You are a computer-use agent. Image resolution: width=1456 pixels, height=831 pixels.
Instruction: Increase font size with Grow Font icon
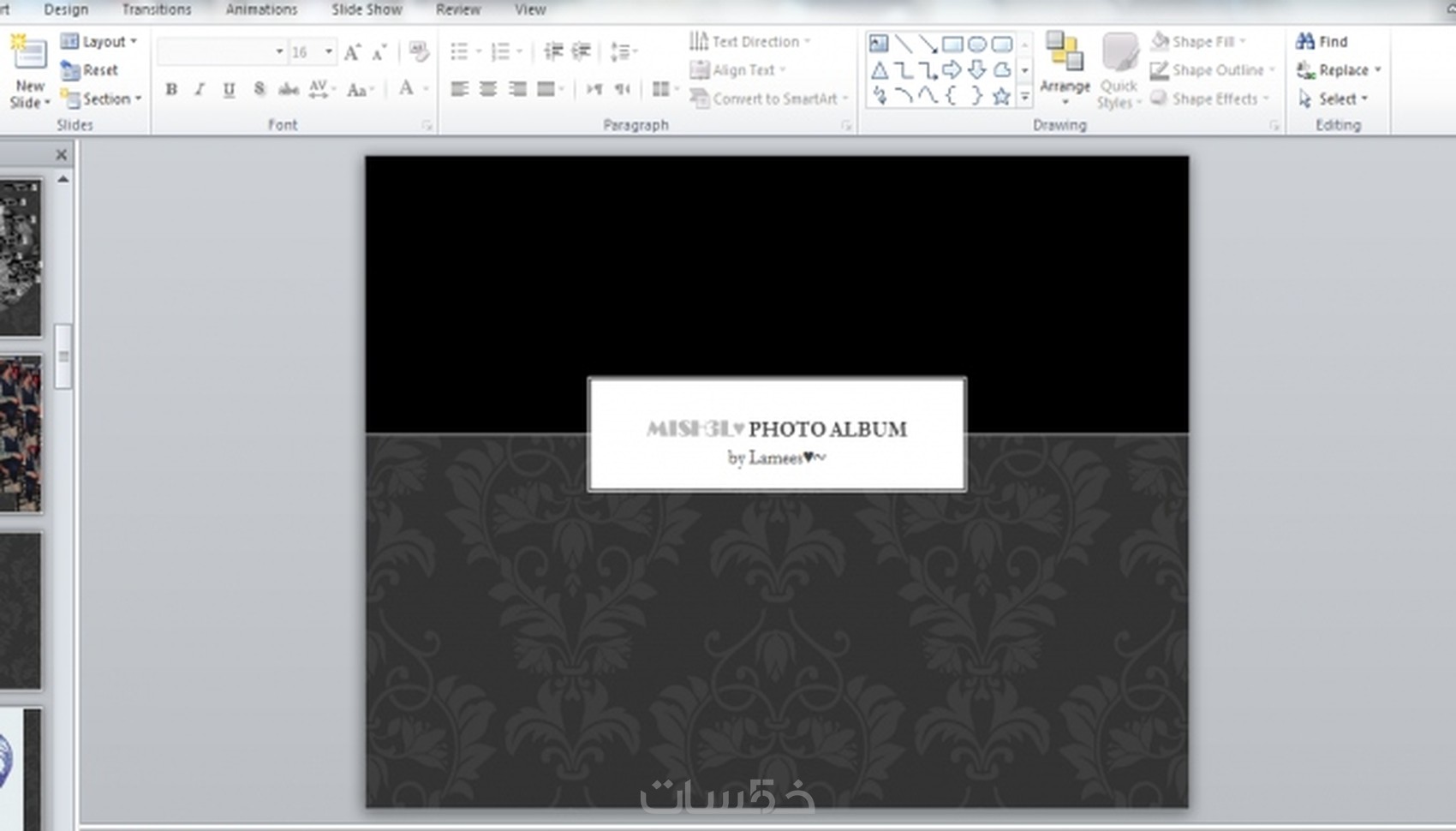[x=352, y=53]
